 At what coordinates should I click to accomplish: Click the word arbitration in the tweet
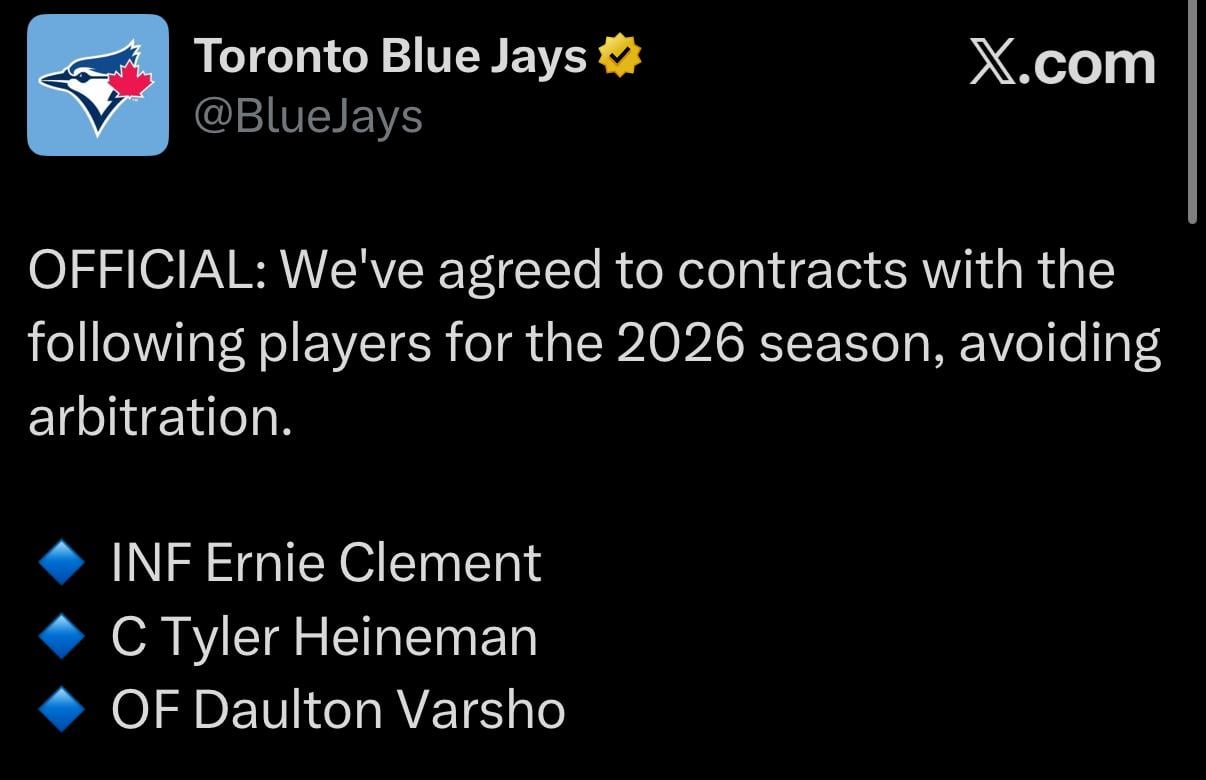[x=160, y=412]
